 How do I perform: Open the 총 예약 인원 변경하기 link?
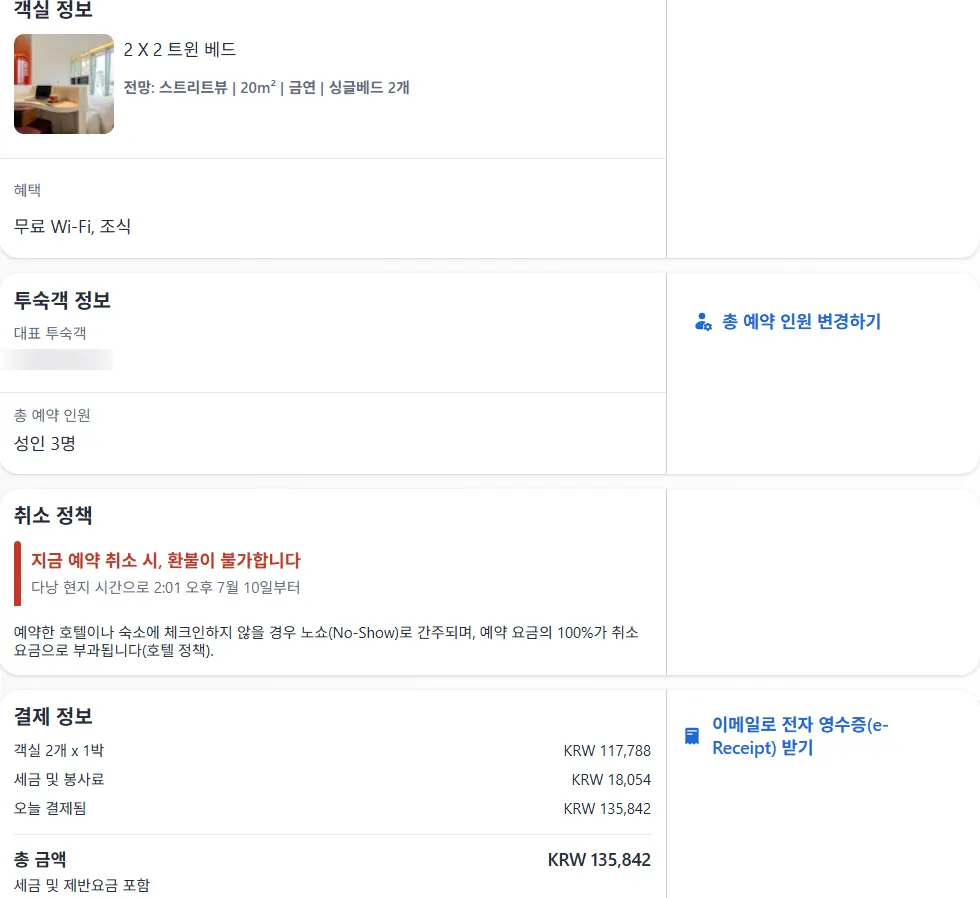click(801, 321)
